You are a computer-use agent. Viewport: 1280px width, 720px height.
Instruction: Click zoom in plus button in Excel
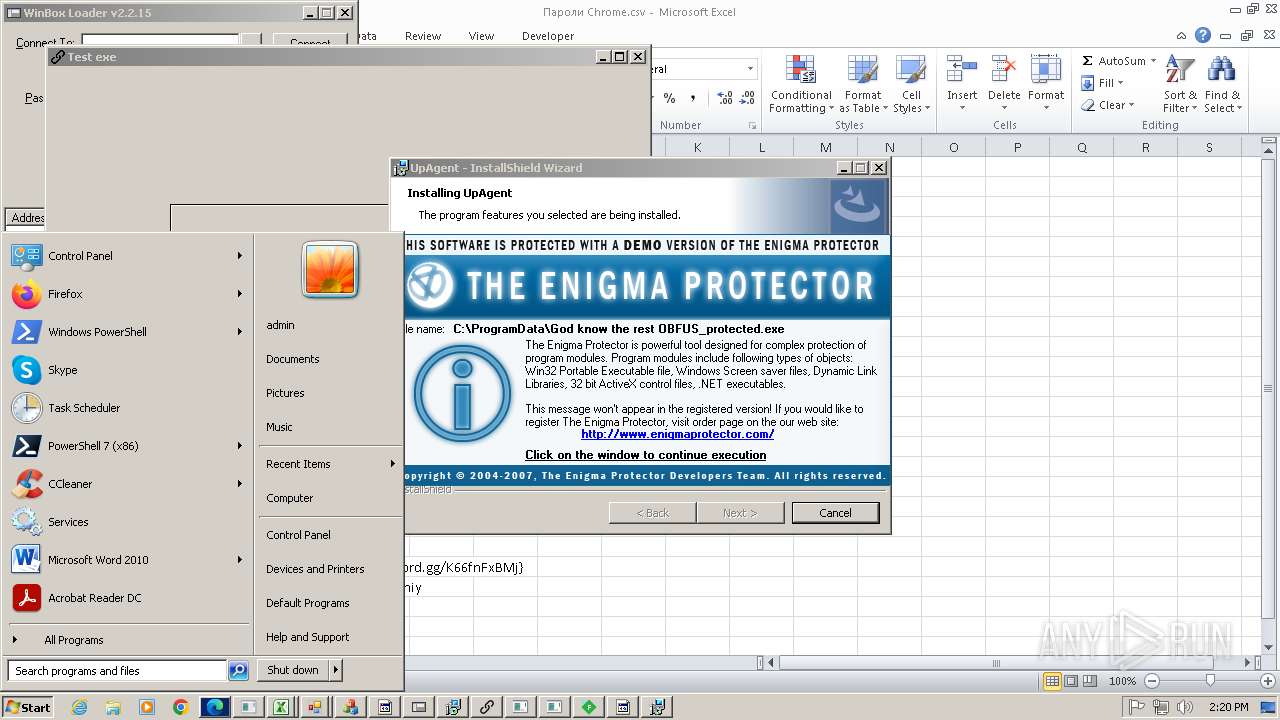(1268, 681)
